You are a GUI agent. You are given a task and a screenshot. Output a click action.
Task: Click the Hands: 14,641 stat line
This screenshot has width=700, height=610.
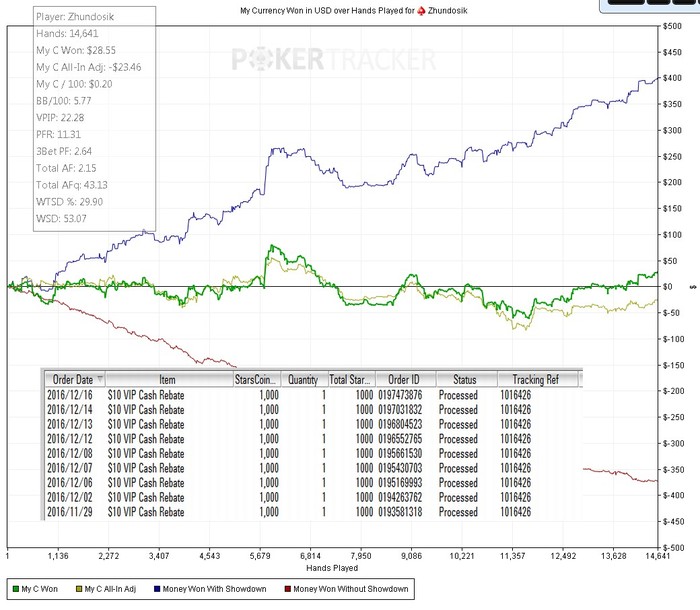click(x=67, y=33)
